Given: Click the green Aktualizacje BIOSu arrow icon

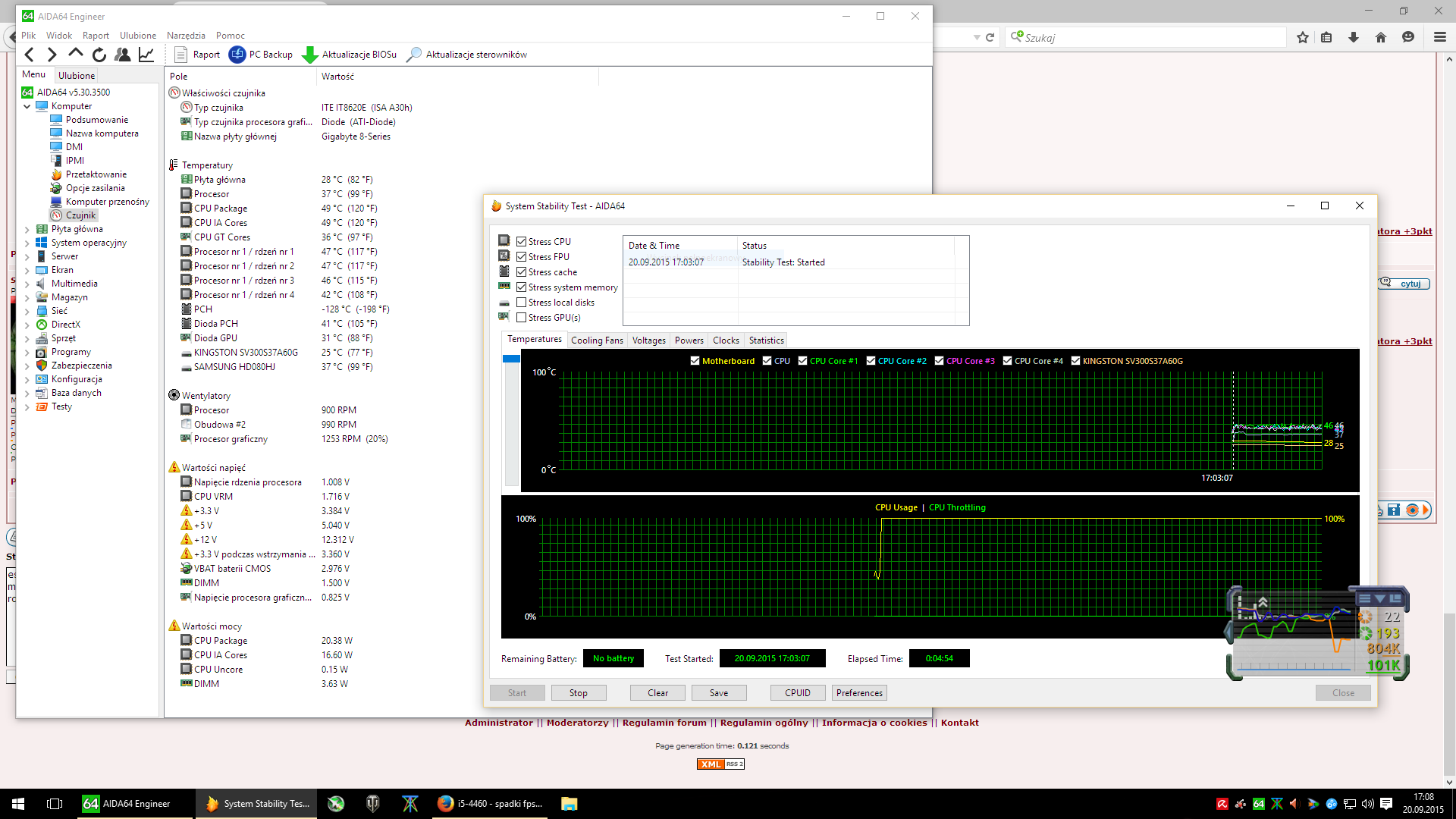Looking at the screenshot, I should coord(309,55).
